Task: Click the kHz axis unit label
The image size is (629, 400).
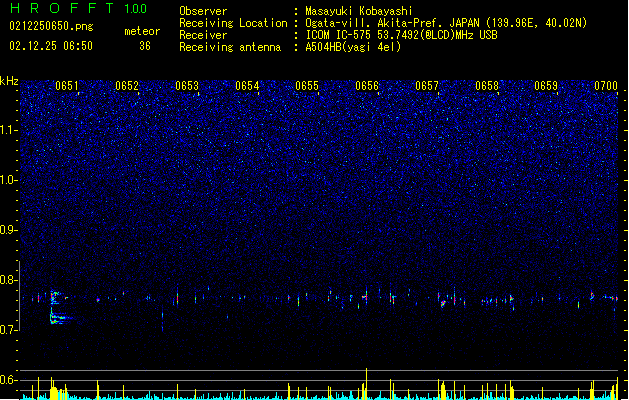Action: 9,81
